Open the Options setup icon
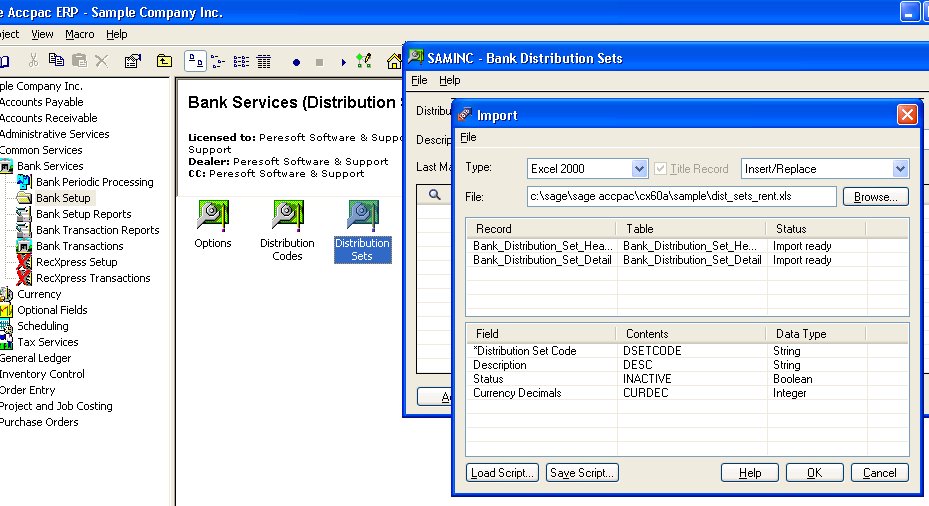This screenshot has width=929, height=506. [x=212, y=217]
